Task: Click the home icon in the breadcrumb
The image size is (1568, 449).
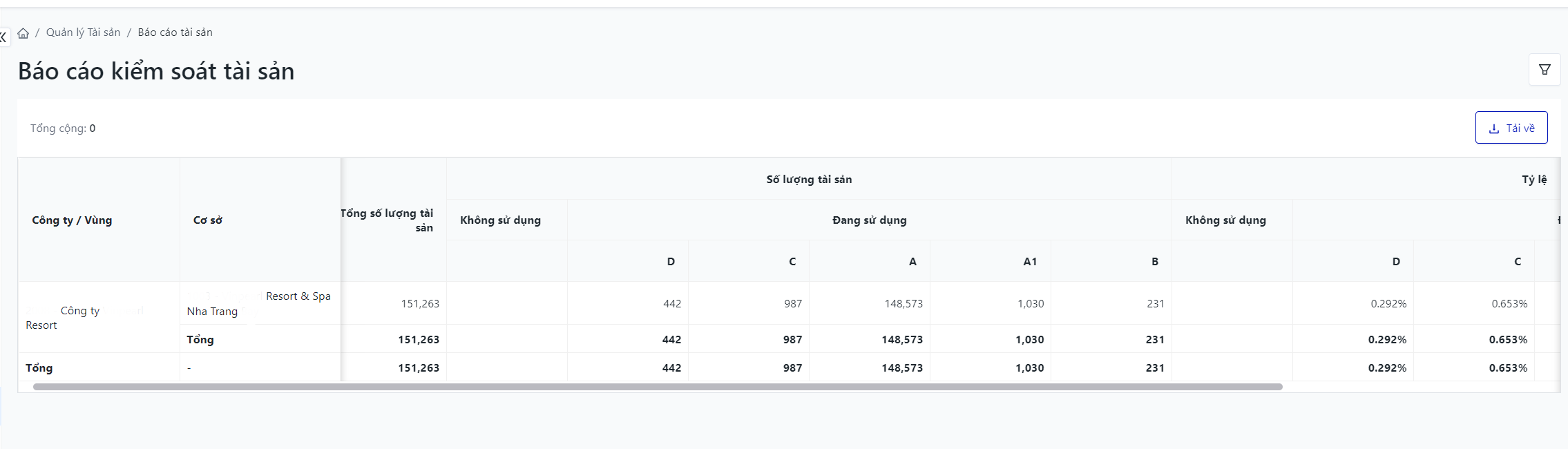Action: [23, 33]
